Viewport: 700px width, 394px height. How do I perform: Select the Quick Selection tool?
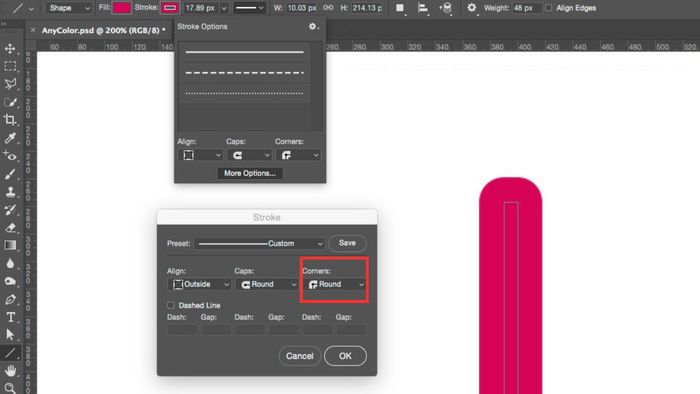[10, 102]
